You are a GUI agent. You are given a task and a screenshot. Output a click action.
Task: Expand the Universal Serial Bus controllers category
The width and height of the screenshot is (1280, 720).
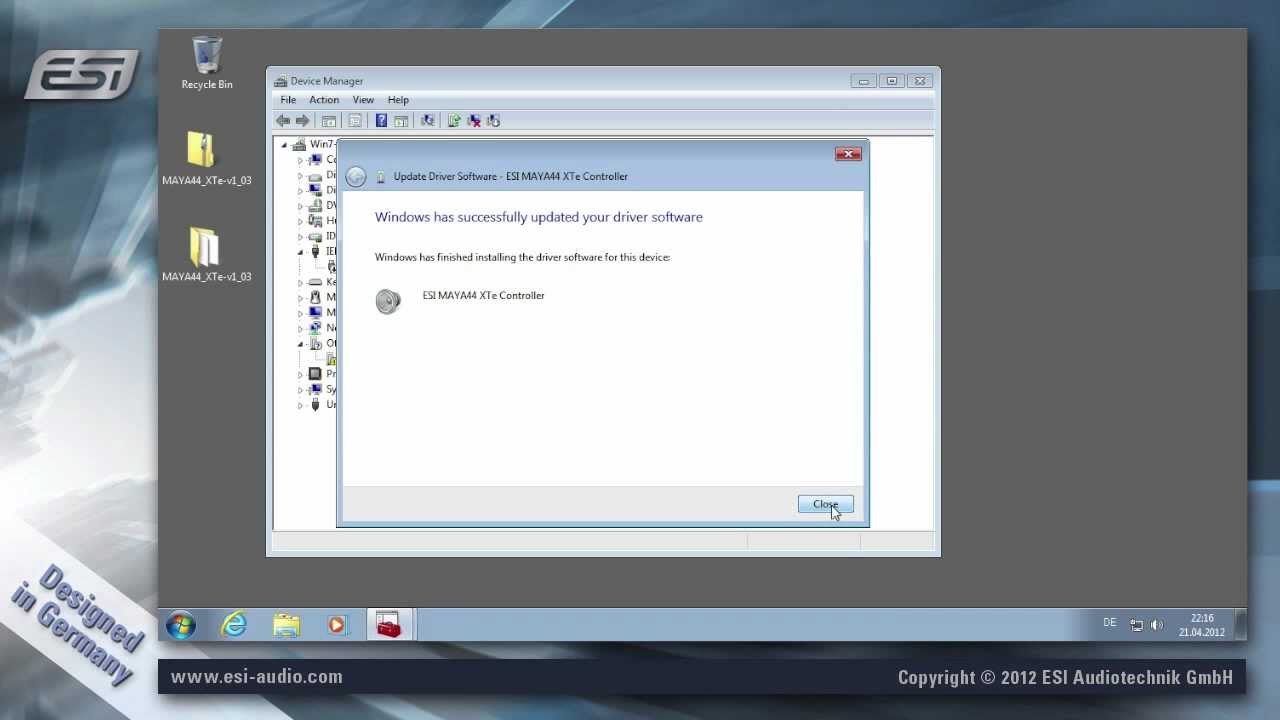pyautogui.click(x=300, y=405)
